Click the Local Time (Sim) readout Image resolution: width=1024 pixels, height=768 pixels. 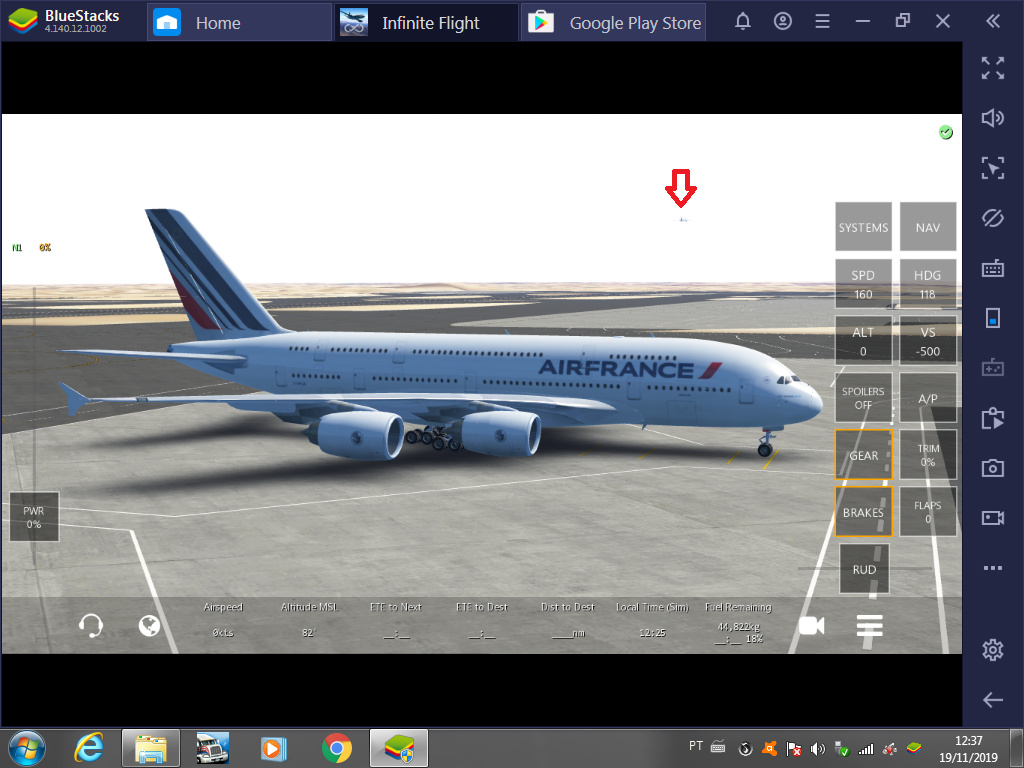pos(652,620)
